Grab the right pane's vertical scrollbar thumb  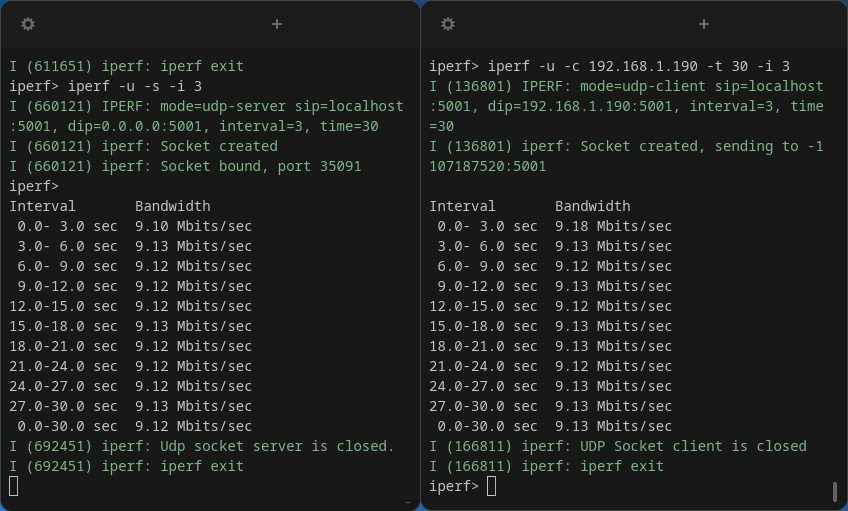pyautogui.click(x=835, y=491)
